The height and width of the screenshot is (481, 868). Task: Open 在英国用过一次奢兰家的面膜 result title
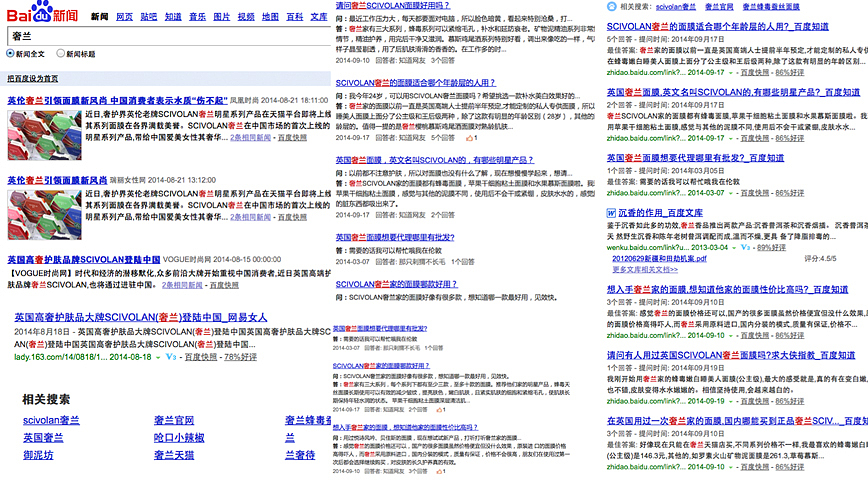click(737, 421)
